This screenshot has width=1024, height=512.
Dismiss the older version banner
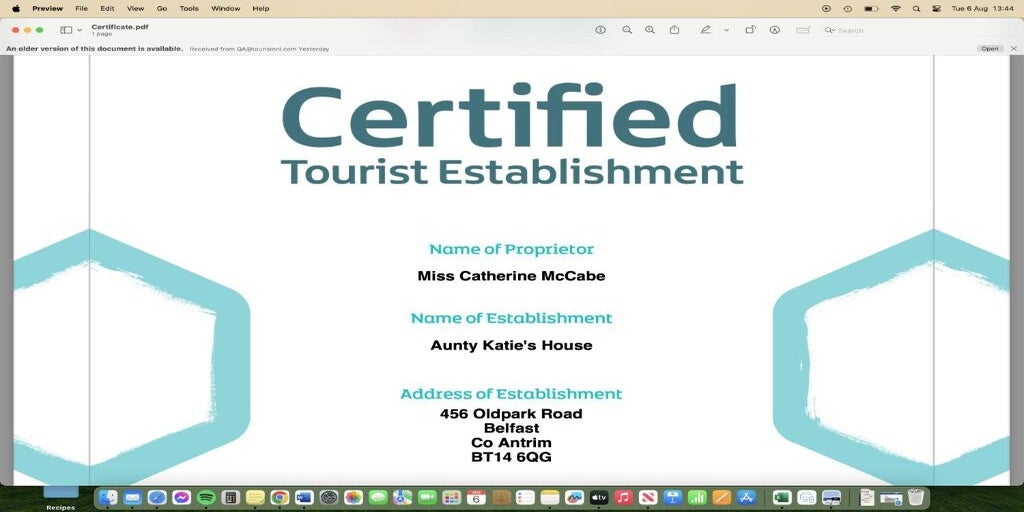(x=1014, y=49)
